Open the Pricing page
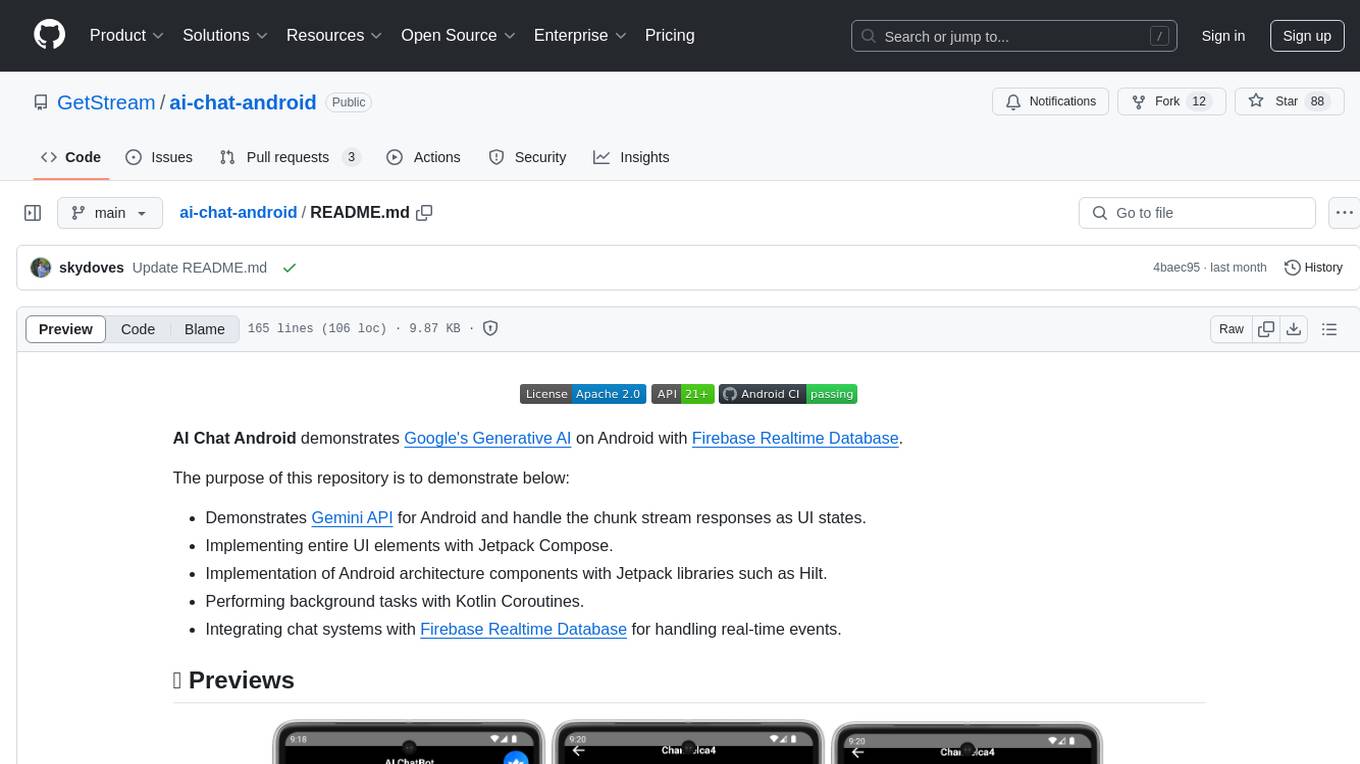Screen dimensions: 1360x764 point(670,35)
